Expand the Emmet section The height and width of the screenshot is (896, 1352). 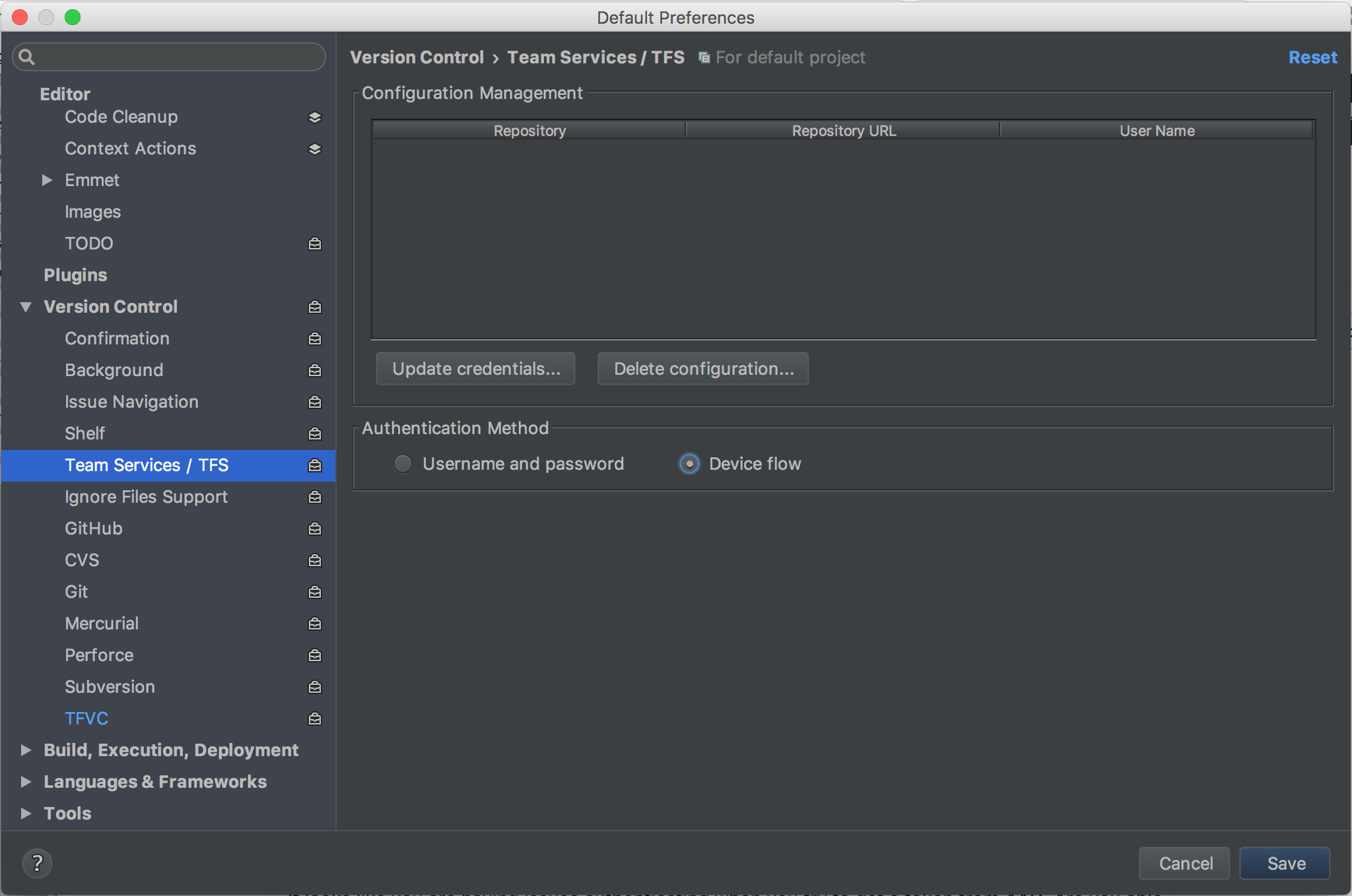[47, 179]
